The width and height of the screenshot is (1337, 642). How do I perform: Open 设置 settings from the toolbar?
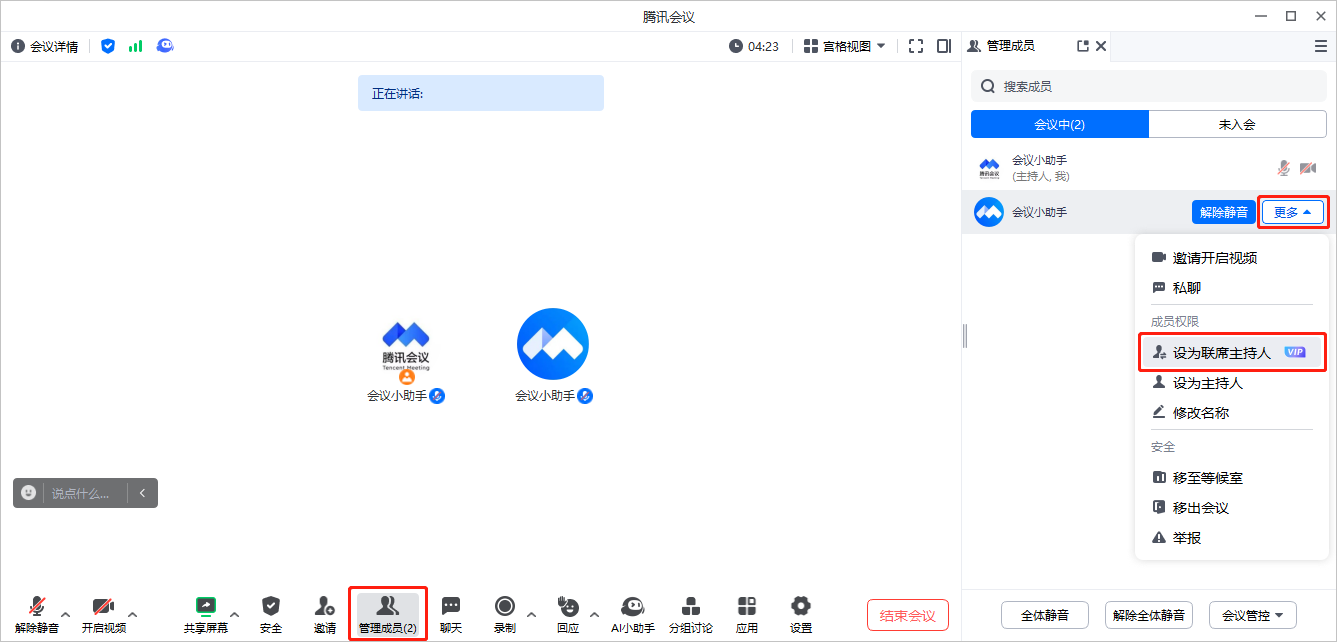(x=801, y=614)
